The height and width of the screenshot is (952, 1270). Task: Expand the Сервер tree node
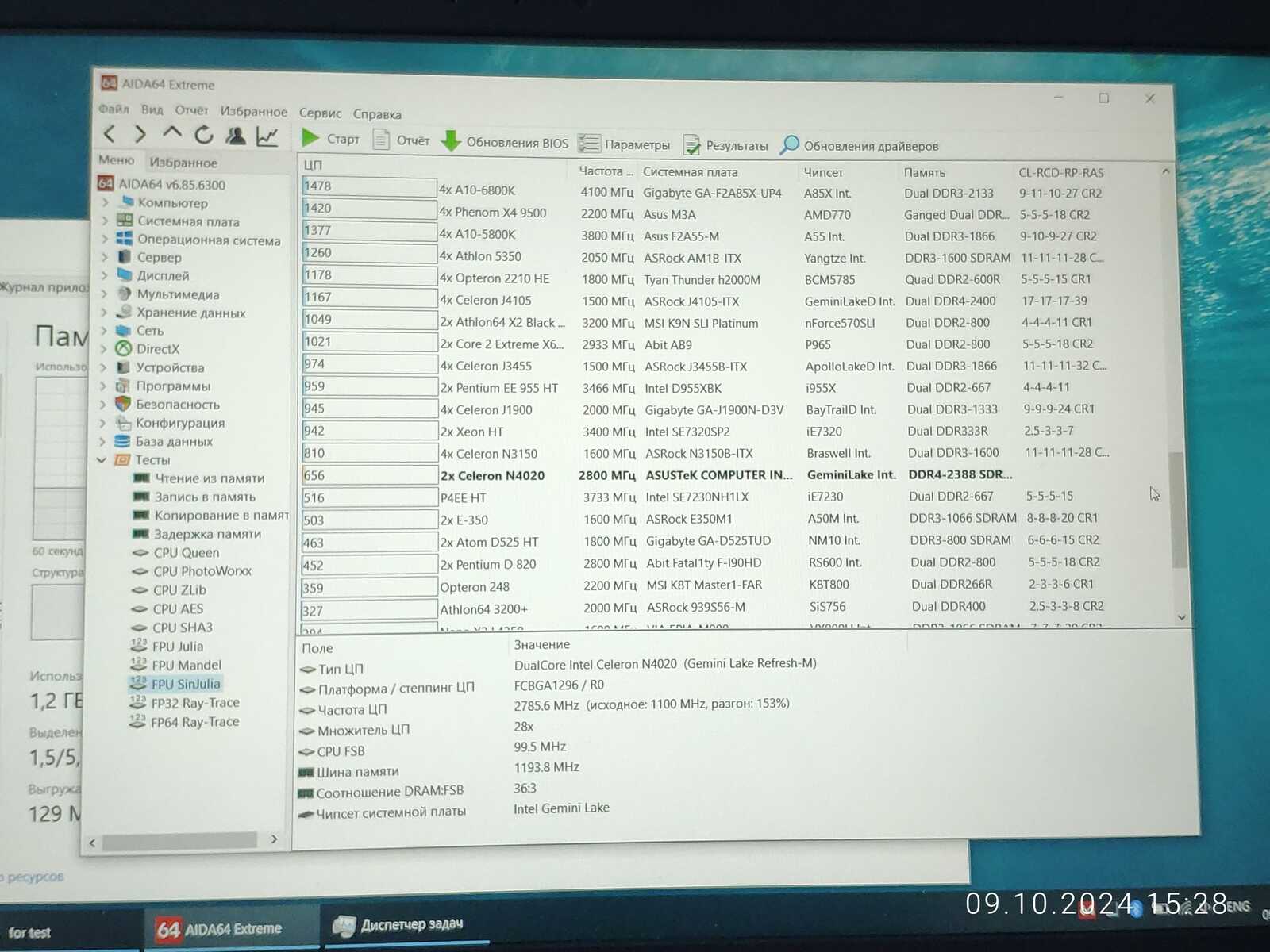click(x=105, y=257)
